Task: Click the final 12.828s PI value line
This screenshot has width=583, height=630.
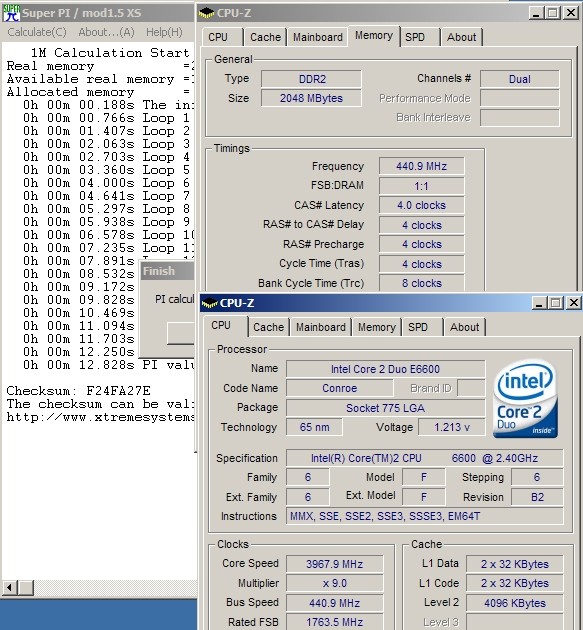Action: (108, 365)
